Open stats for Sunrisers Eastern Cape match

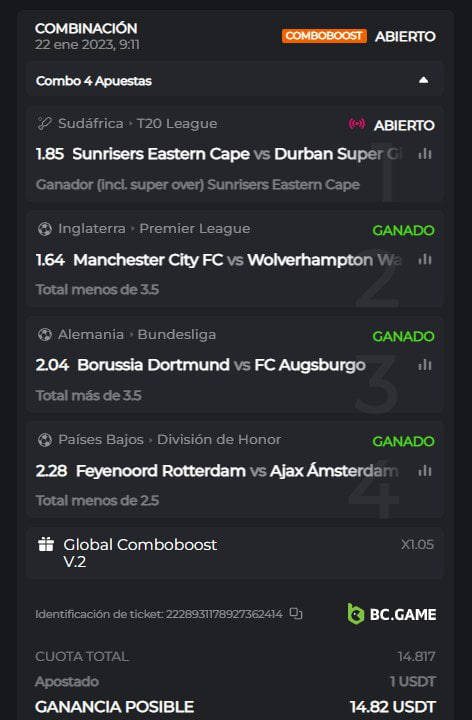(425, 154)
